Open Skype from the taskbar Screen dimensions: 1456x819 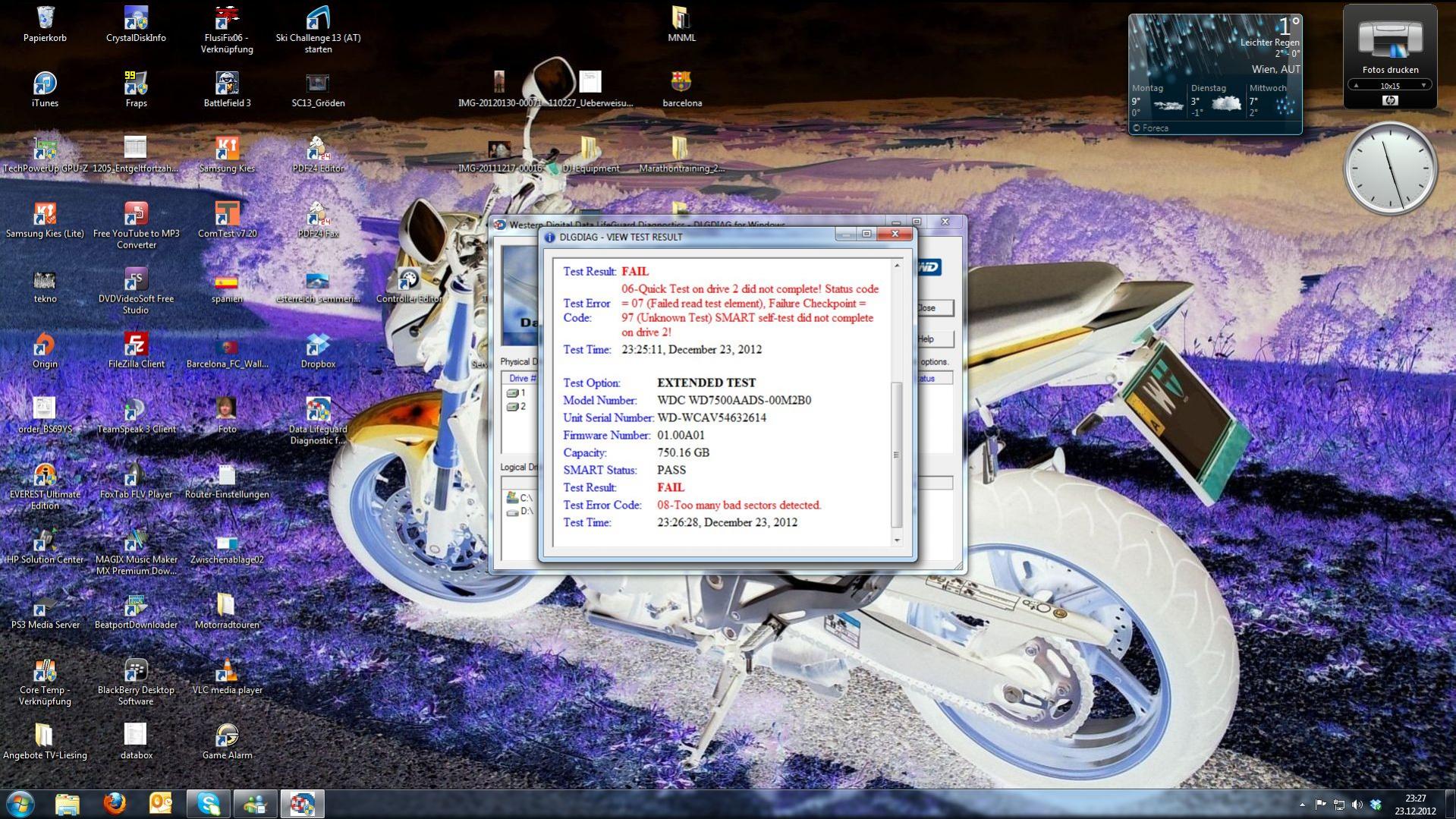coord(209,803)
